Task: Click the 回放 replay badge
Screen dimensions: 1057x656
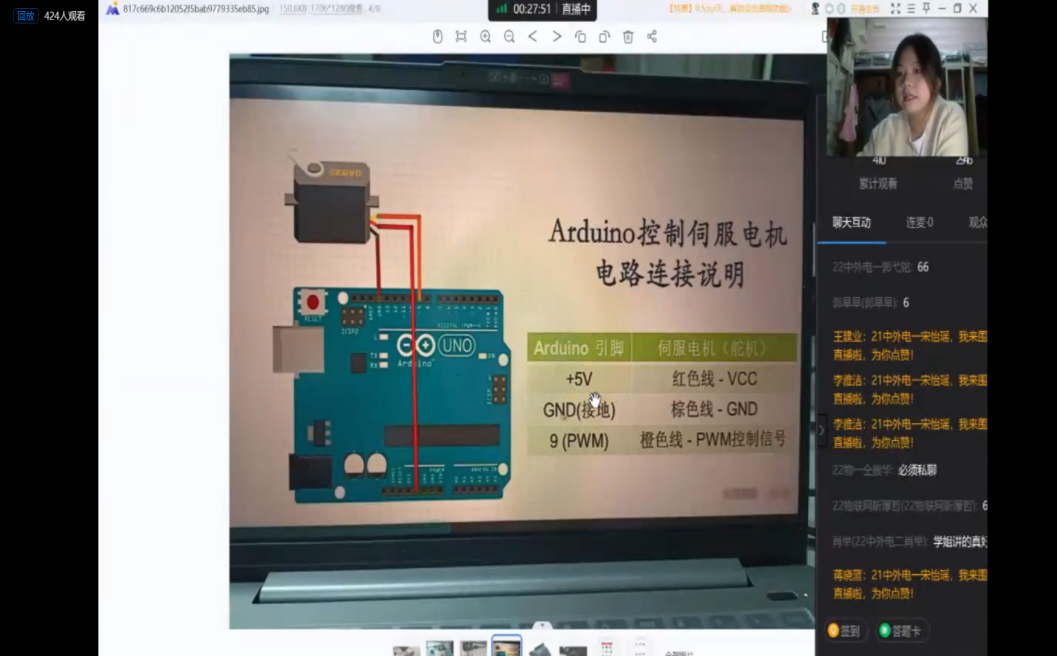Action: coord(26,16)
